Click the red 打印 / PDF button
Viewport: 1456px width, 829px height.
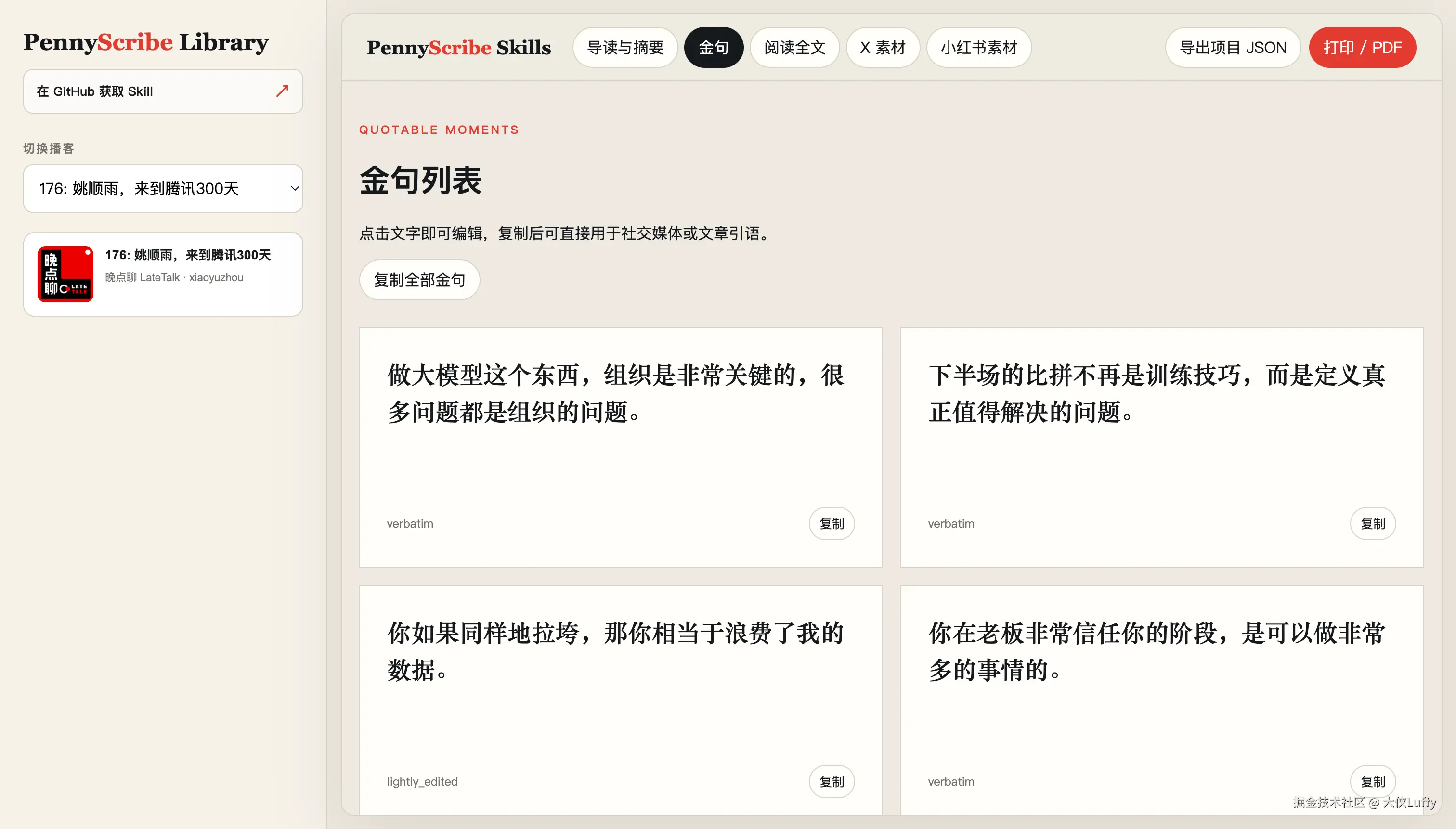coord(1362,47)
